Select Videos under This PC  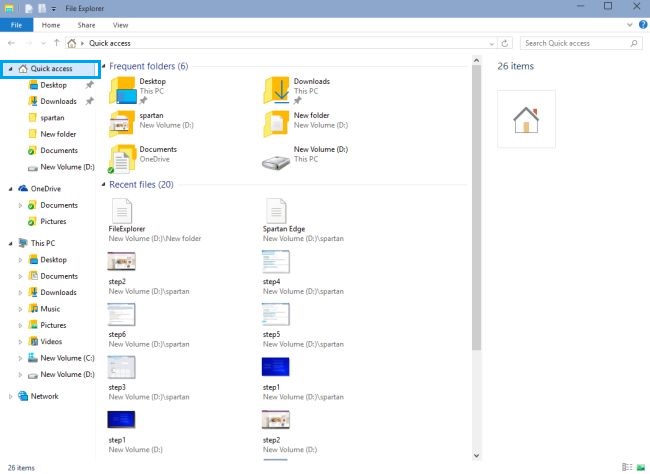coord(51,342)
